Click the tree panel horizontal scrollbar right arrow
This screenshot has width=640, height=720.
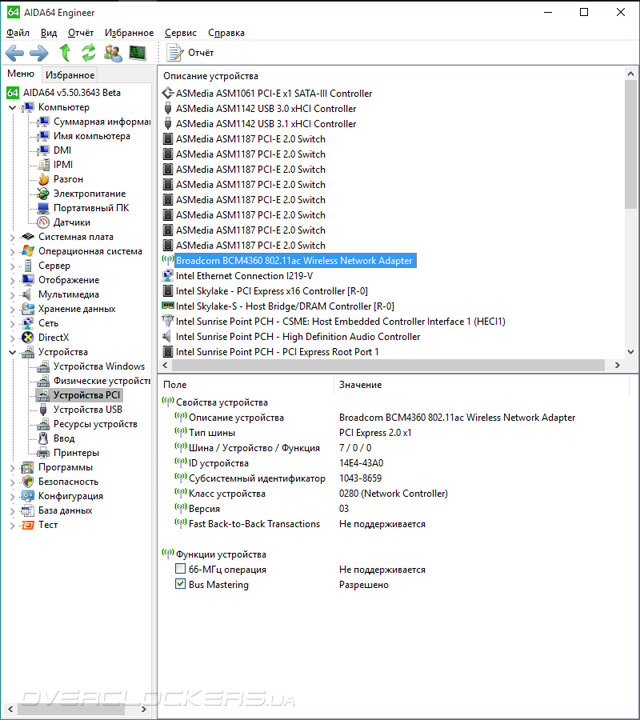coord(144,709)
